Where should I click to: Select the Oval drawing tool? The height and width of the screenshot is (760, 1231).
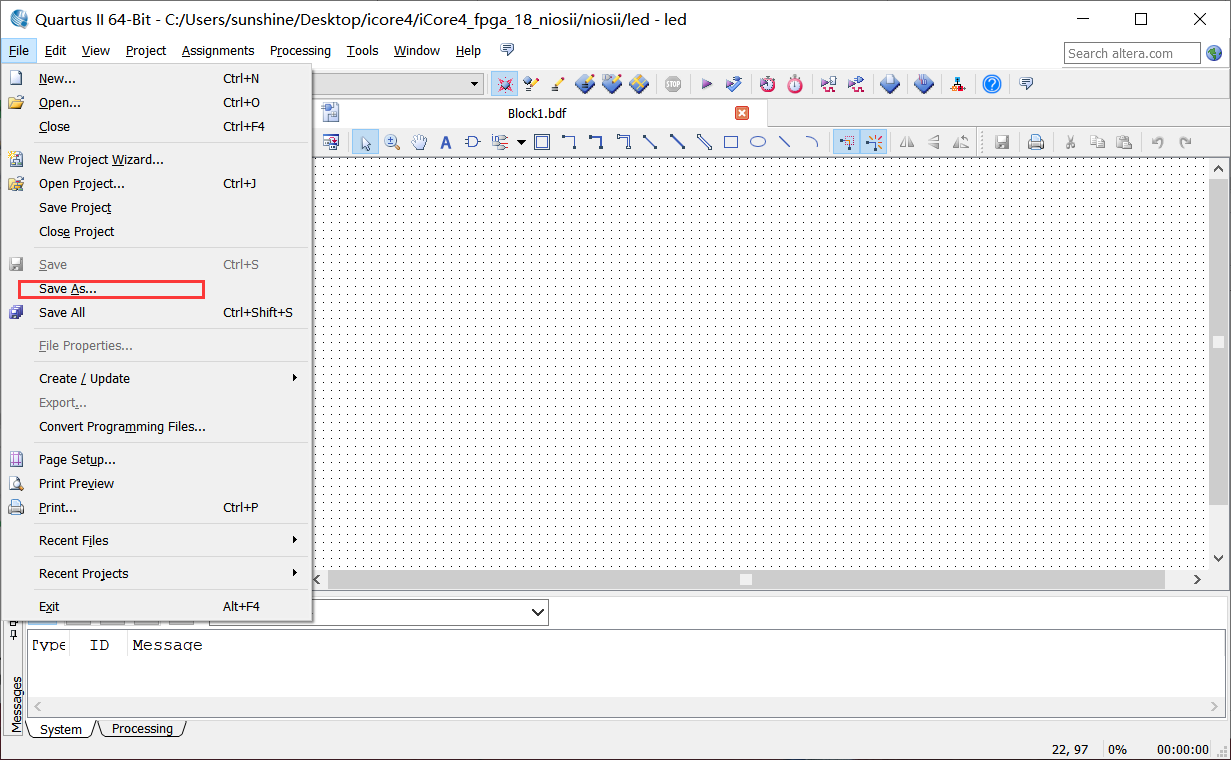point(758,142)
